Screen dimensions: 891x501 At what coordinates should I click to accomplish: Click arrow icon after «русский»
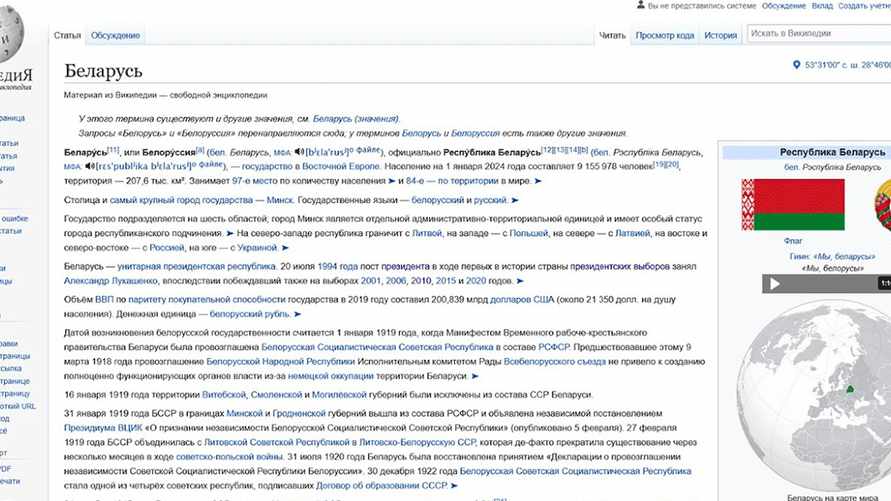point(515,201)
